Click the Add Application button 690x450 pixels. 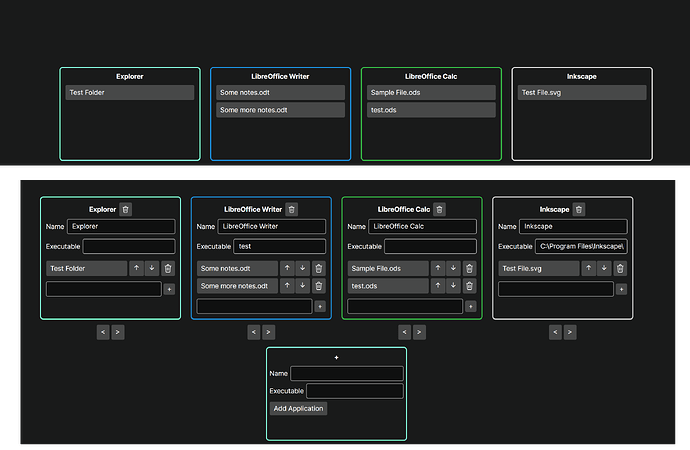click(x=298, y=409)
